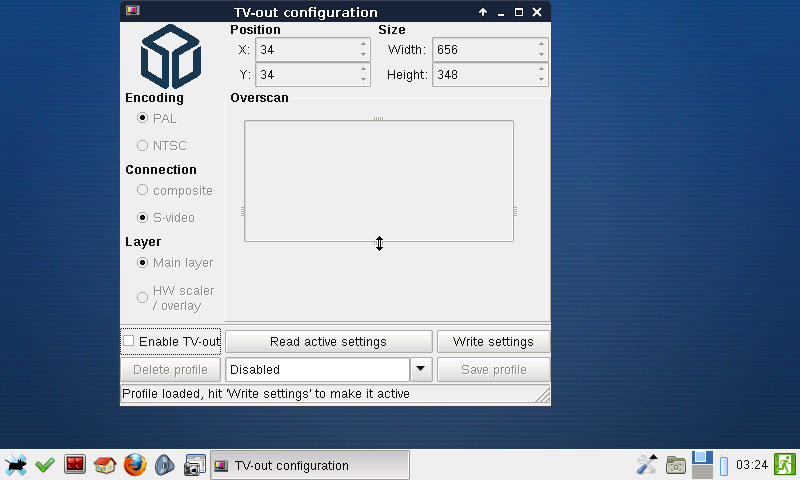Open the Xfce mouse menu icon
The width and height of the screenshot is (800, 480).
pos(15,465)
